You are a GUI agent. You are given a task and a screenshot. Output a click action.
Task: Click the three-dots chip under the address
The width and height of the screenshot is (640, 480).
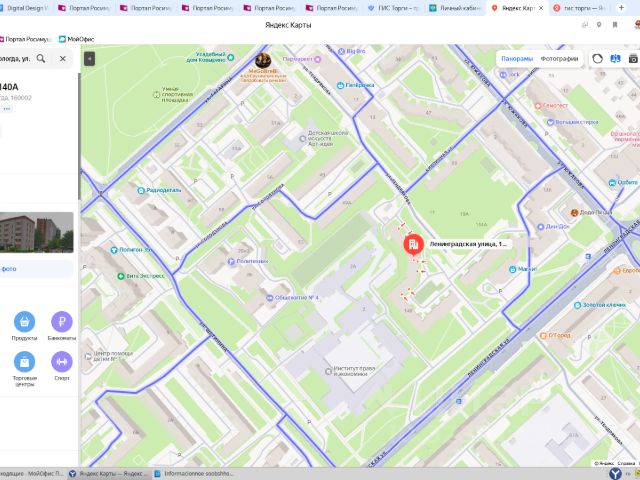(x=7, y=109)
